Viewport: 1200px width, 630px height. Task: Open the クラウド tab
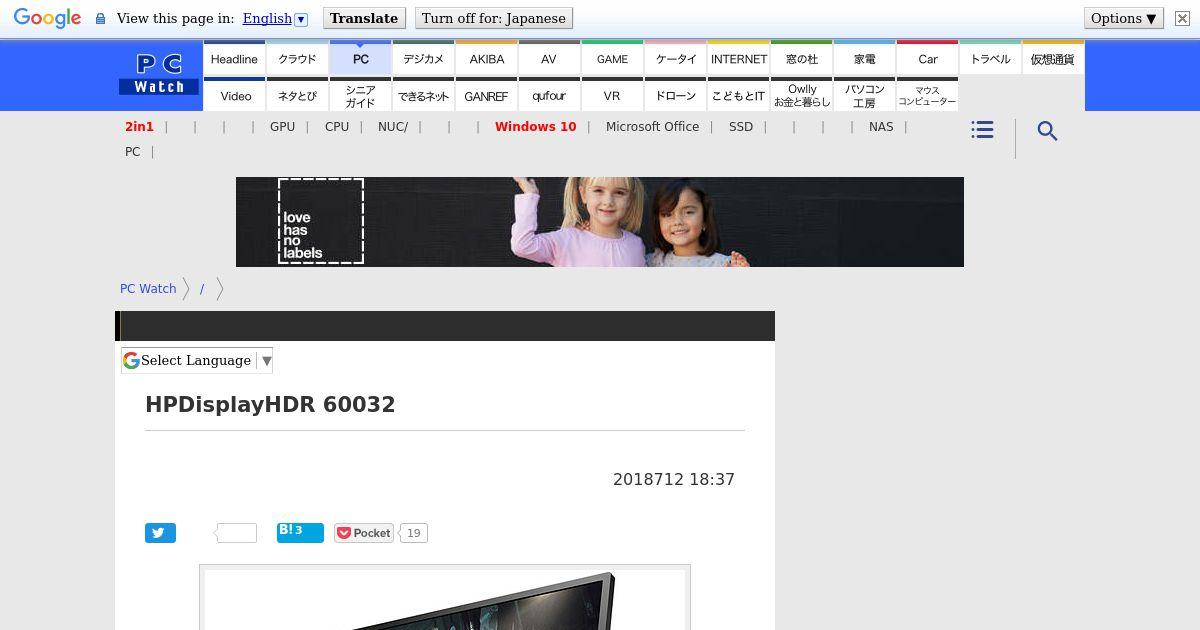point(297,58)
